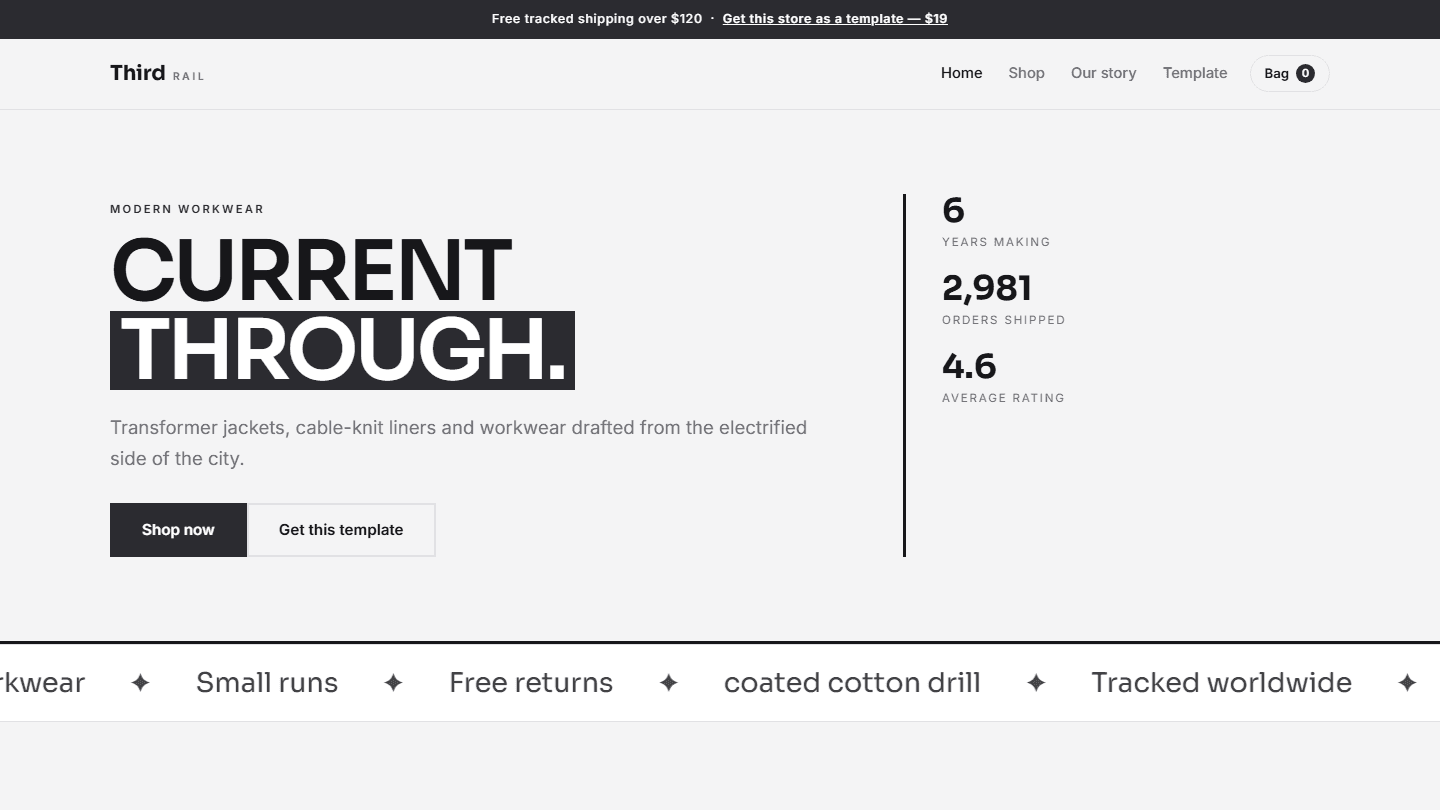Click 'Free tracked shipping over $120' text
This screenshot has width=1440, height=810.
(597, 19)
